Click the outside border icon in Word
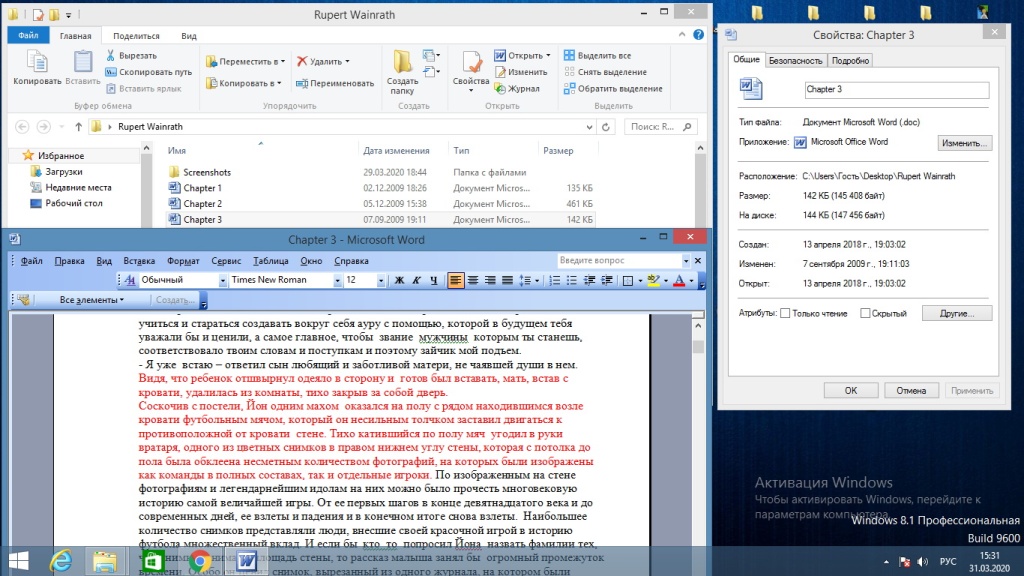 tap(628, 280)
